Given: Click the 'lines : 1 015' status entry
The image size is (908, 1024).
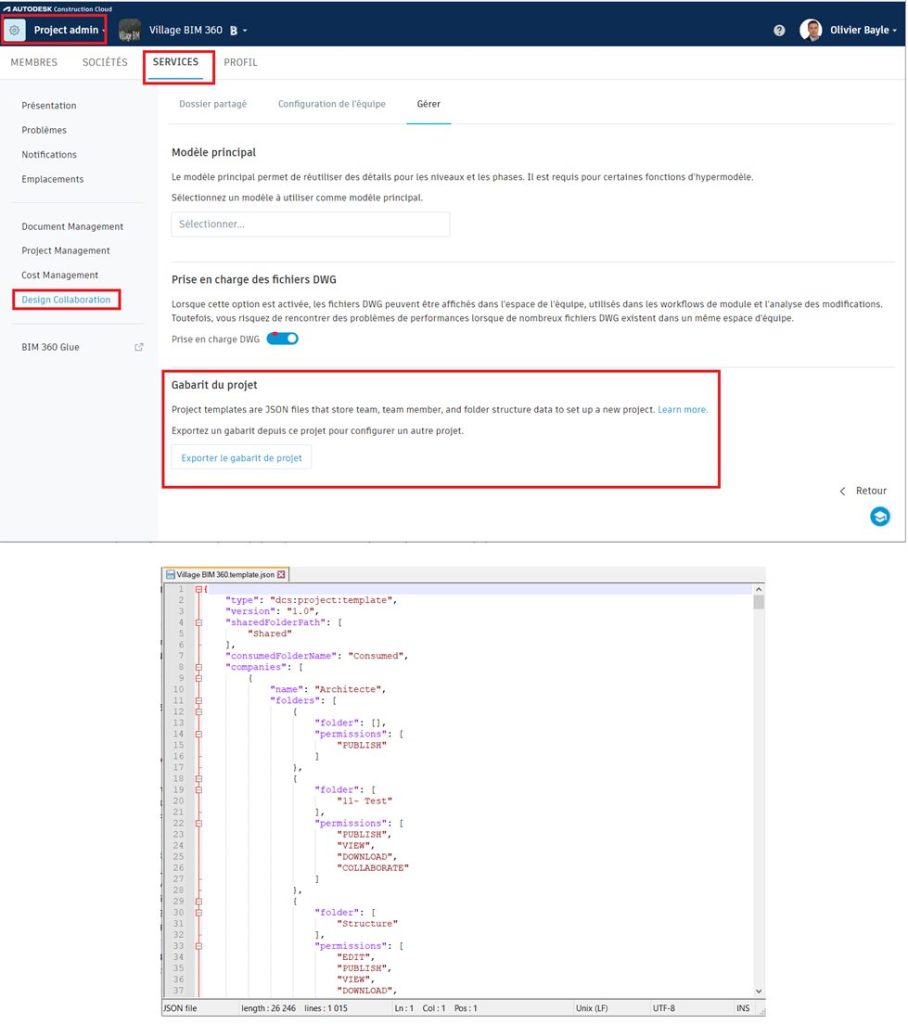Looking at the screenshot, I should 325,1008.
